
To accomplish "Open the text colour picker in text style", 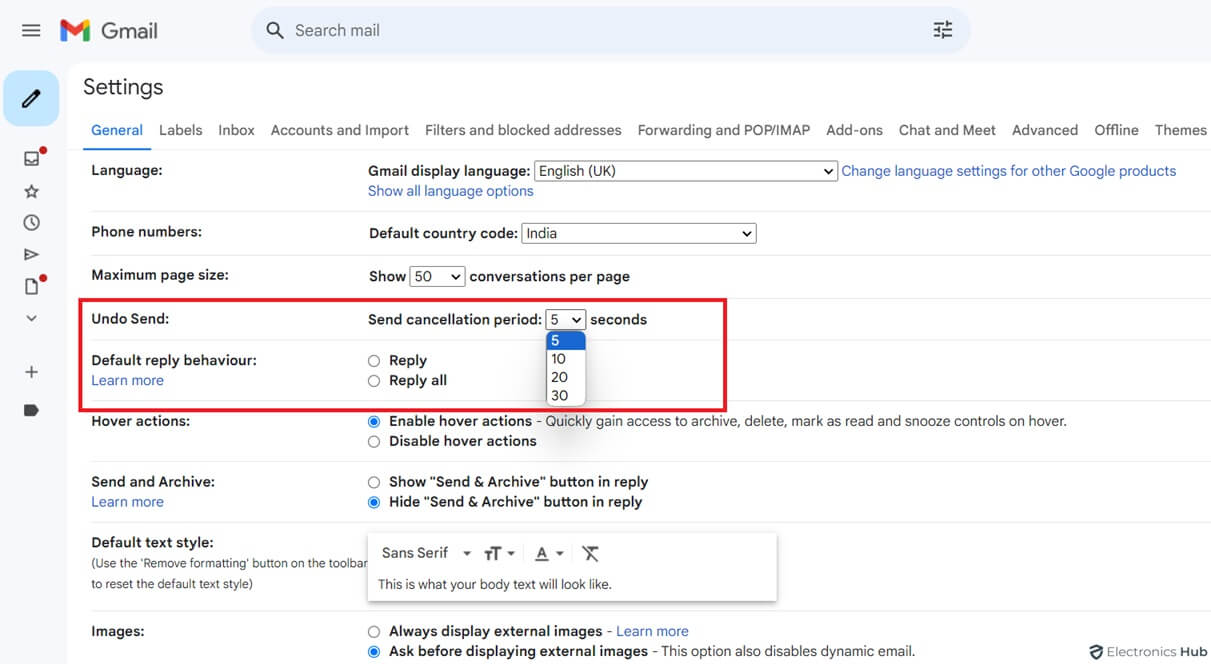I will click(549, 553).
